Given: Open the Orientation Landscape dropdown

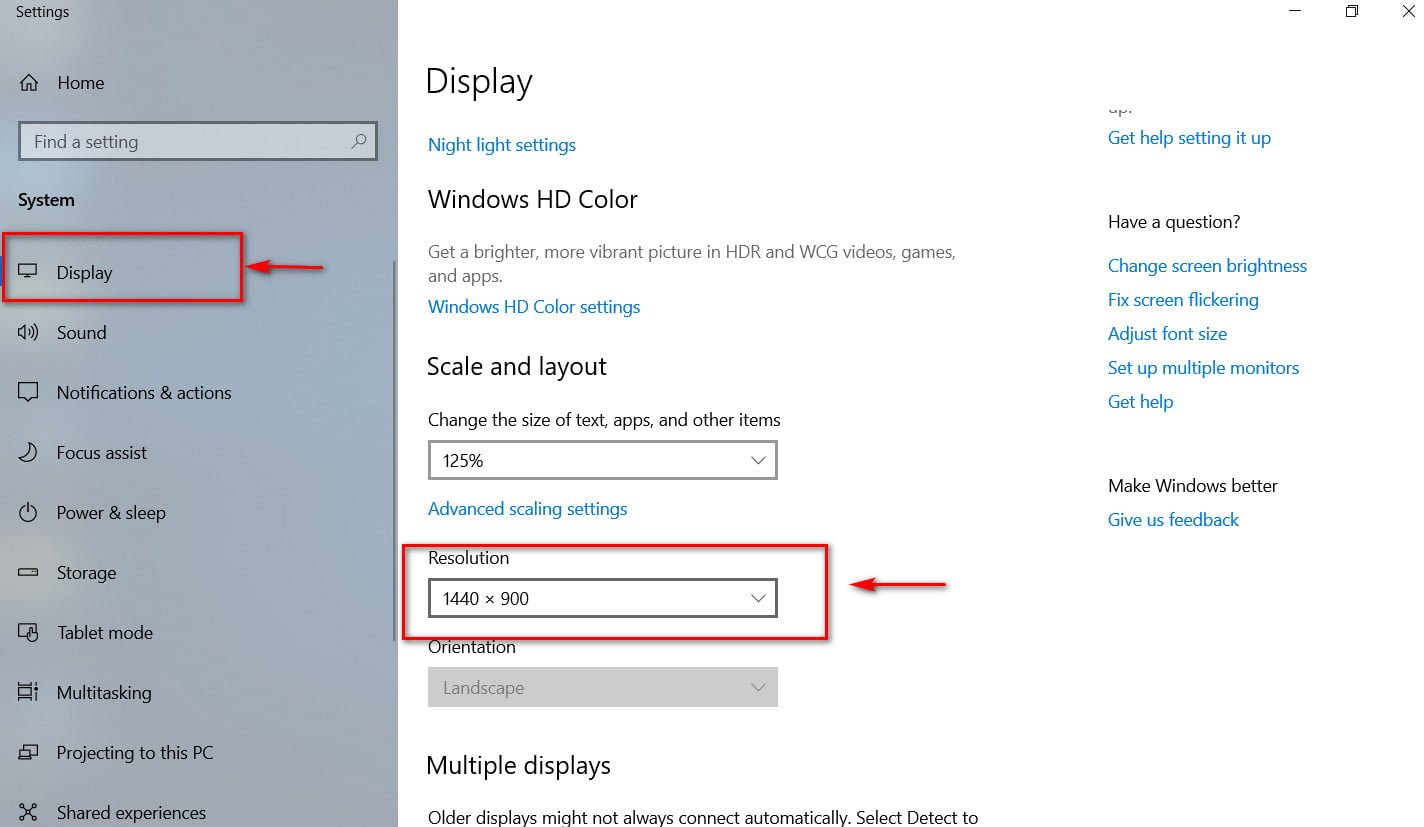Looking at the screenshot, I should point(602,687).
